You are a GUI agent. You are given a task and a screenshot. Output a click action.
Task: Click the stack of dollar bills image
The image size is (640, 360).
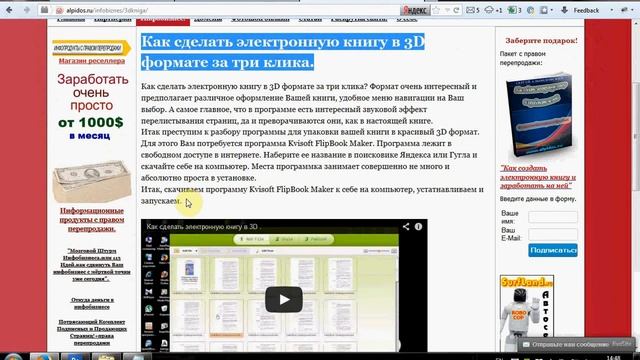click(x=92, y=181)
